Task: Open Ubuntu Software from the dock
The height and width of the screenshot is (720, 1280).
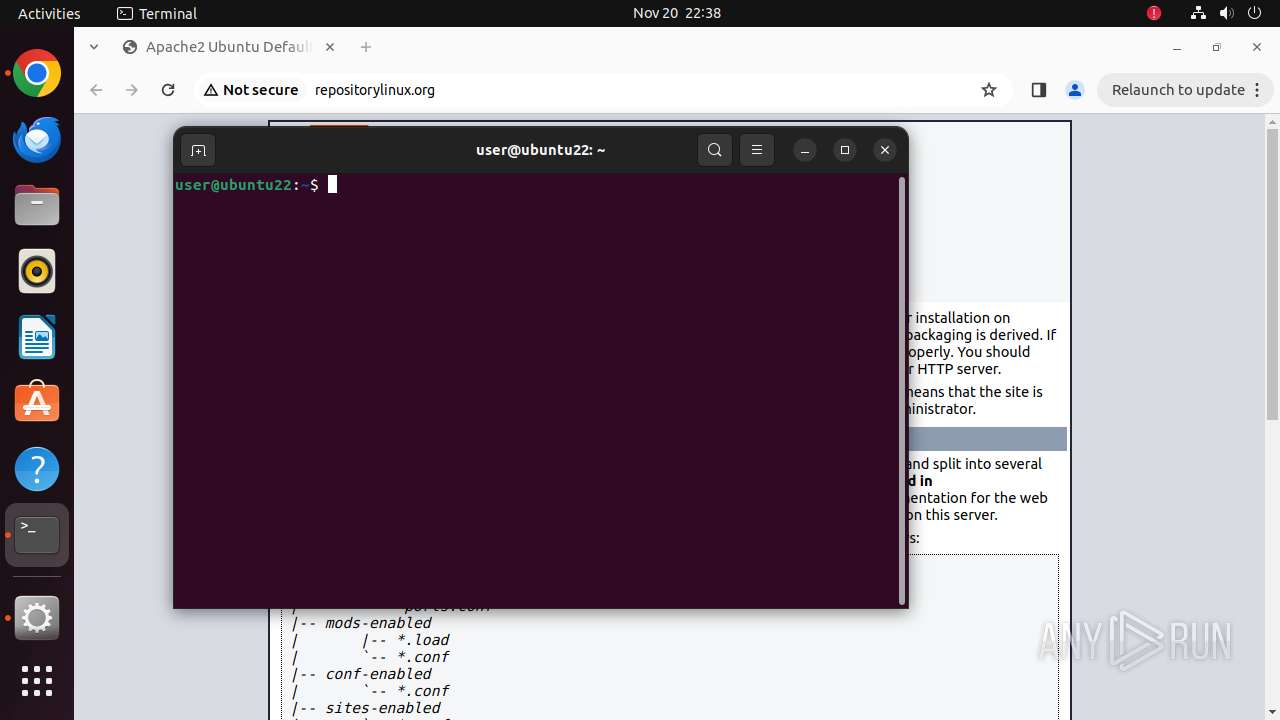Action: click(37, 403)
